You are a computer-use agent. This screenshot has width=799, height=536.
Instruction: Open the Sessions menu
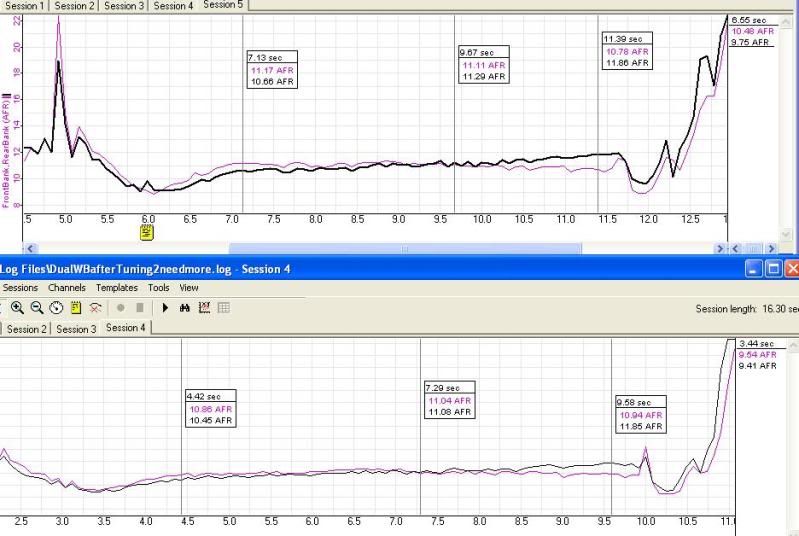[x=20, y=288]
